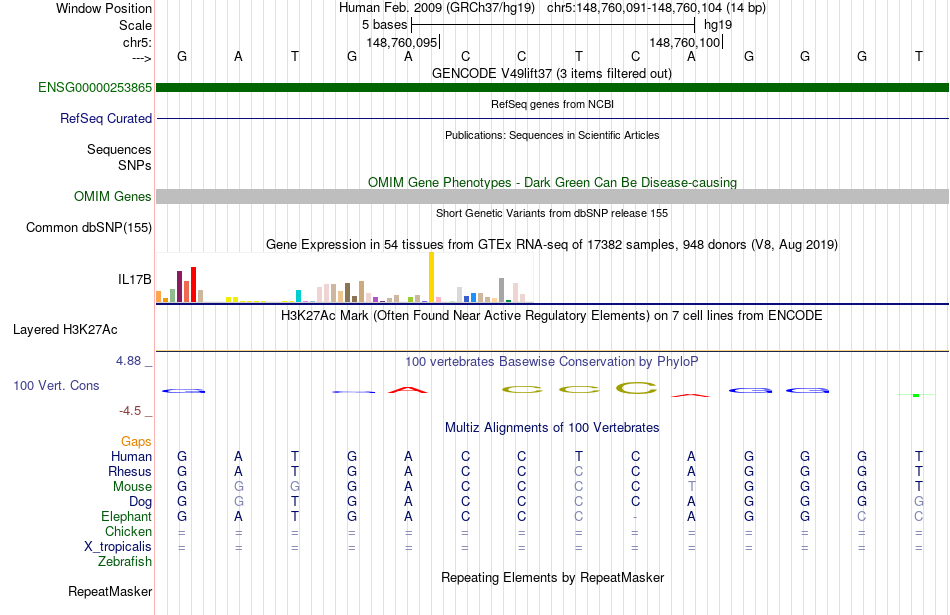The image size is (950, 615).
Task: Click the Window Position label
Action: pos(104,8)
